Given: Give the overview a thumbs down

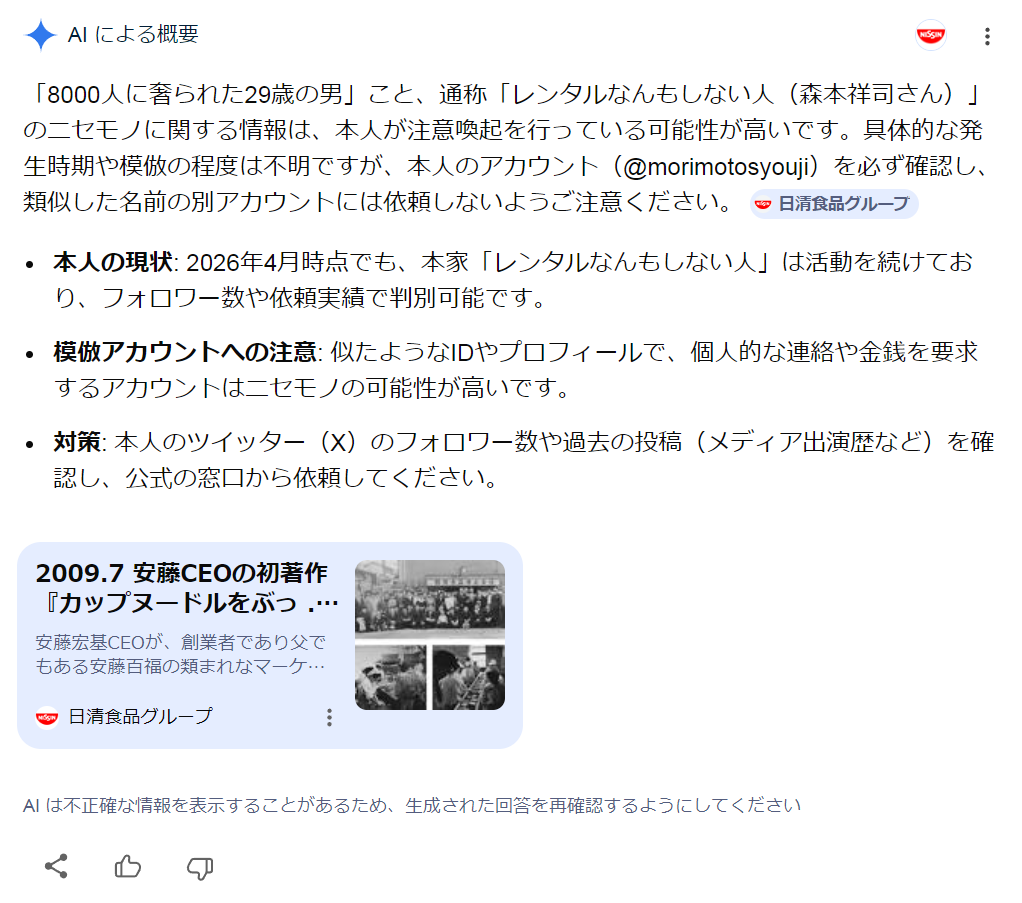Looking at the screenshot, I should coord(199,868).
